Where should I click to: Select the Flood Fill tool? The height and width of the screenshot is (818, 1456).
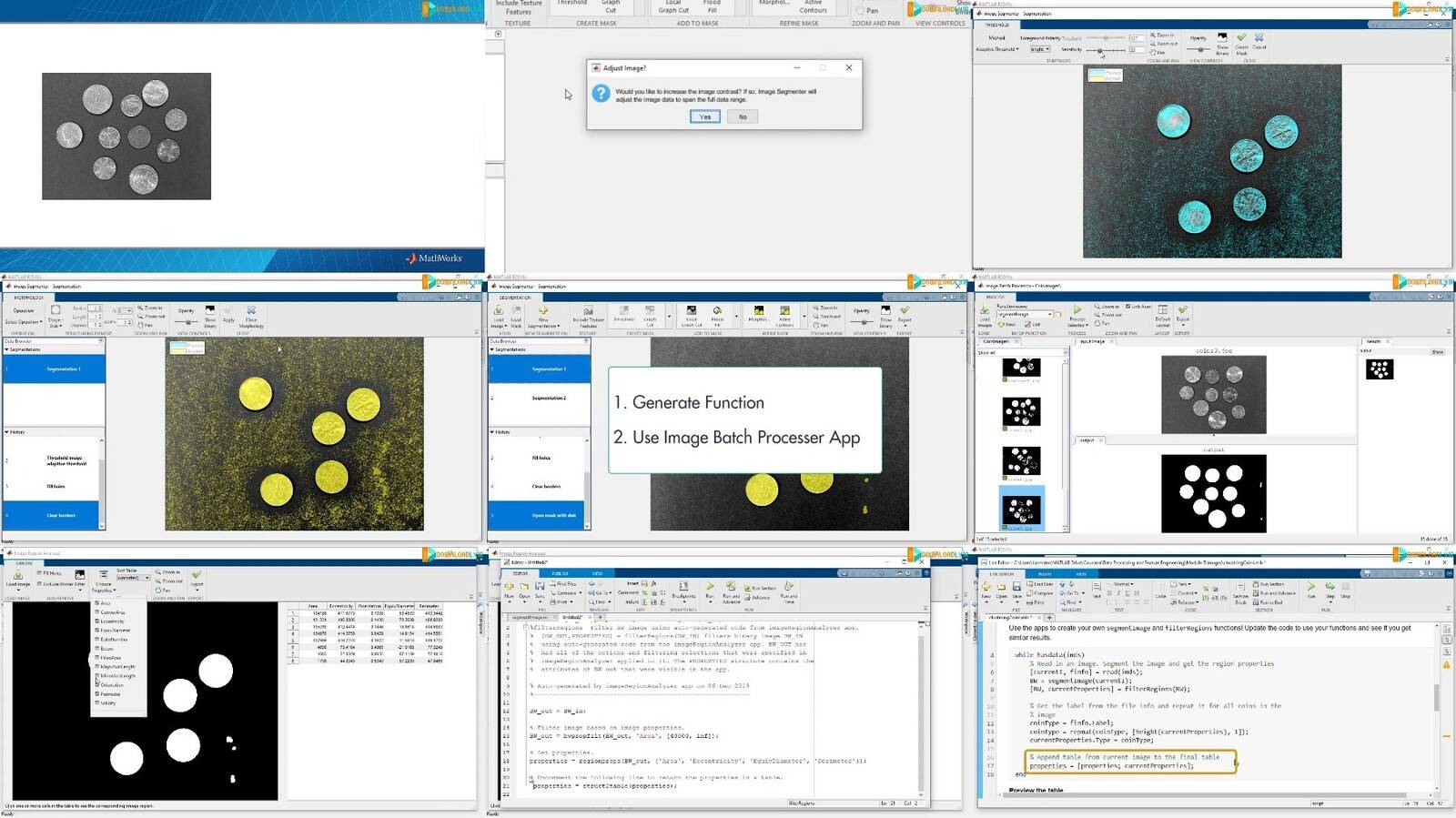click(717, 316)
